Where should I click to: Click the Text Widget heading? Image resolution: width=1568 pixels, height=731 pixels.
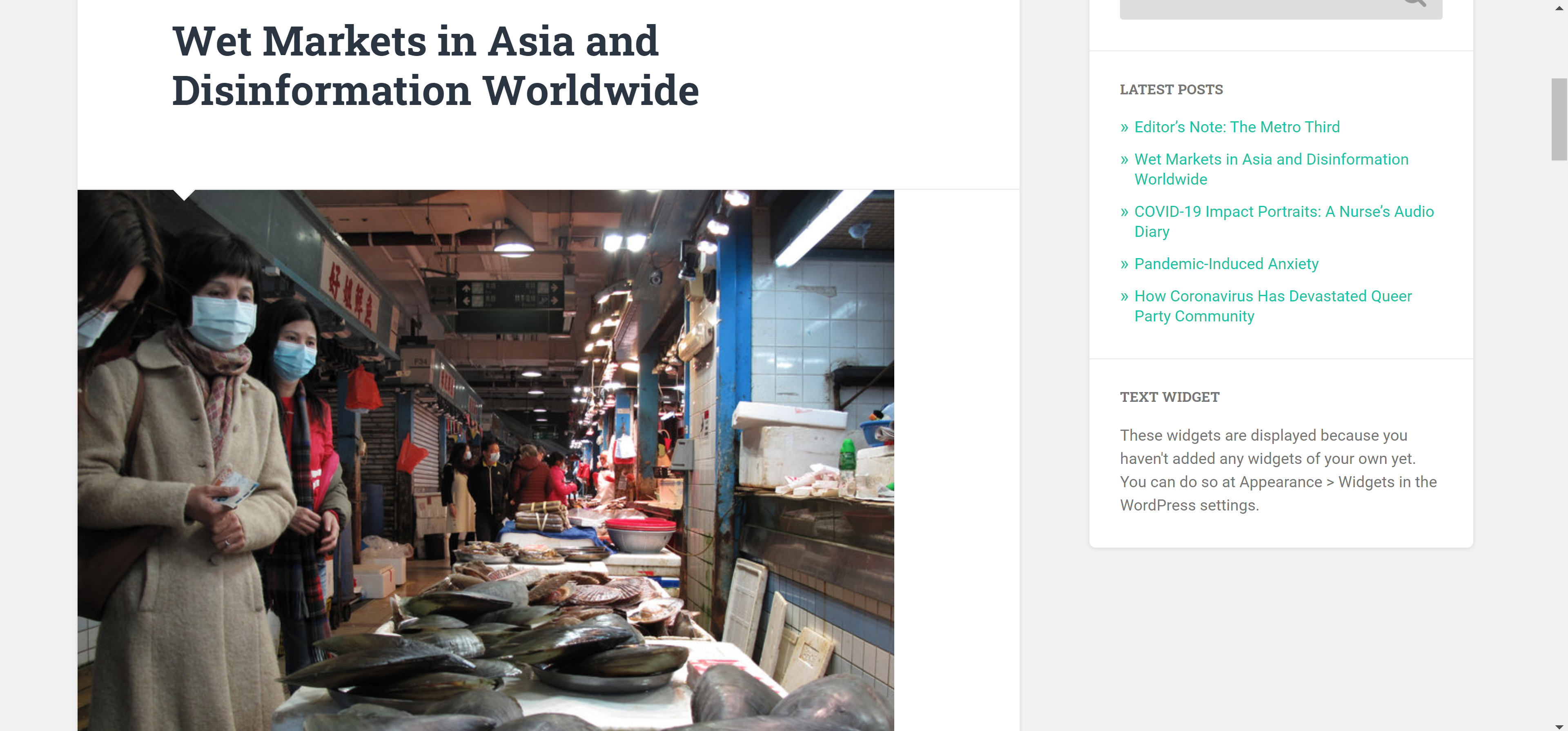pyautogui.click(x=1169, y=397)
